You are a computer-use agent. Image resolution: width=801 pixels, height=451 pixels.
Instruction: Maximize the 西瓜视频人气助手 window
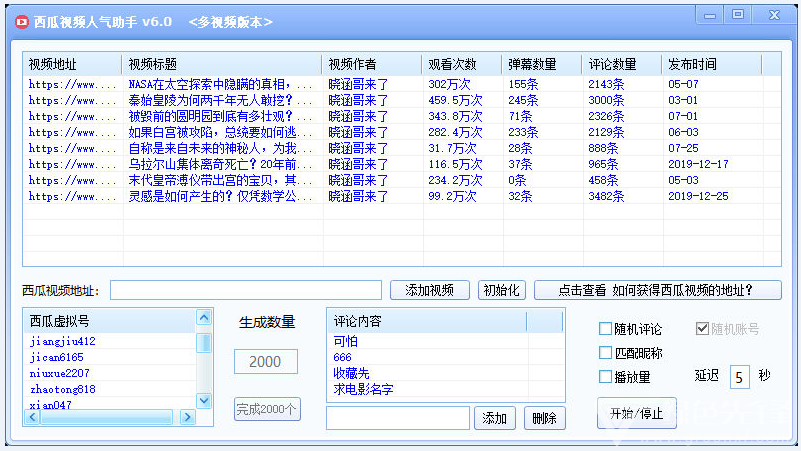[738, 15]
